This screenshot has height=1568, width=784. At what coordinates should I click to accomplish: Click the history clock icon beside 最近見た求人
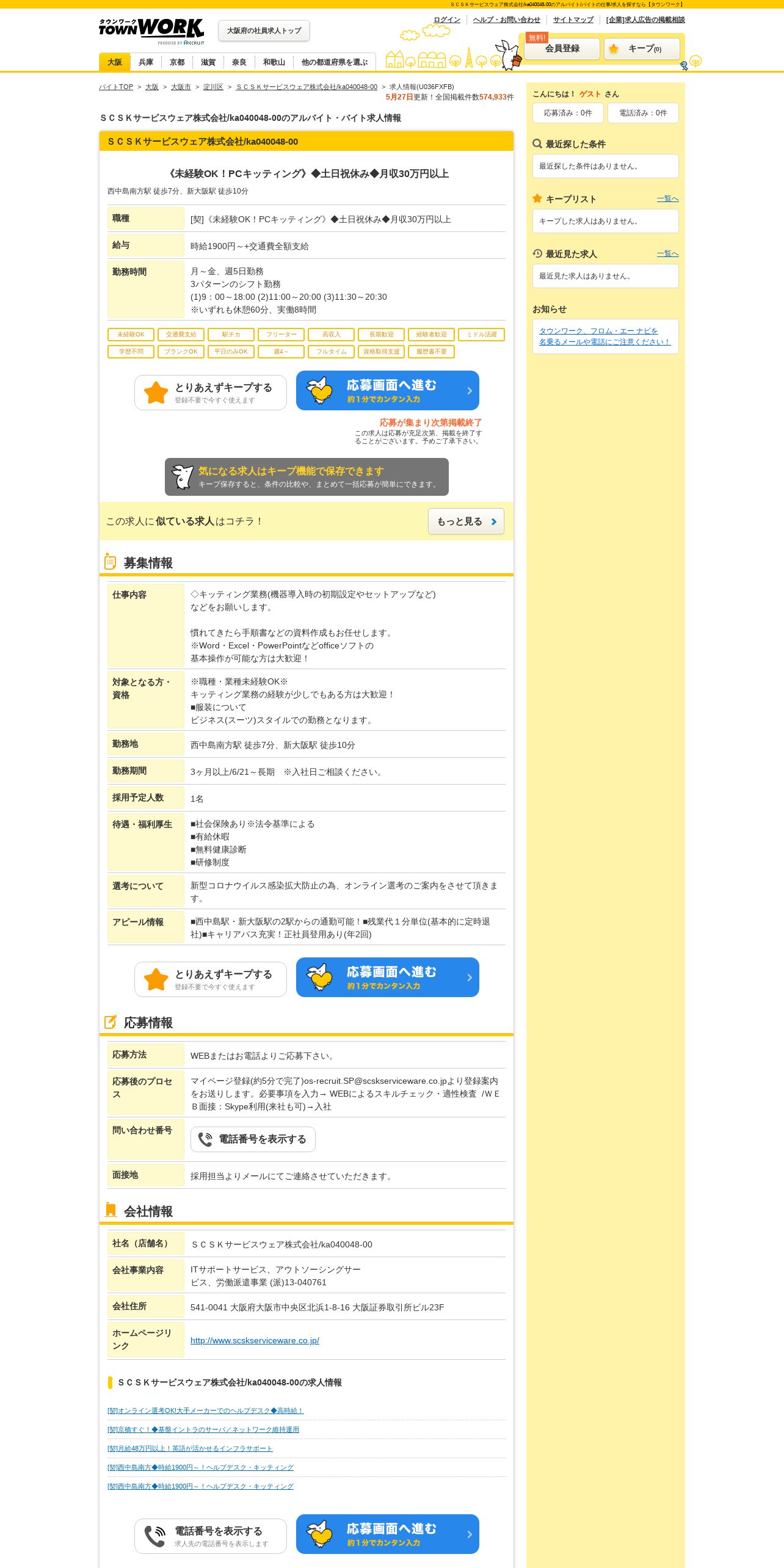(537, 253)
